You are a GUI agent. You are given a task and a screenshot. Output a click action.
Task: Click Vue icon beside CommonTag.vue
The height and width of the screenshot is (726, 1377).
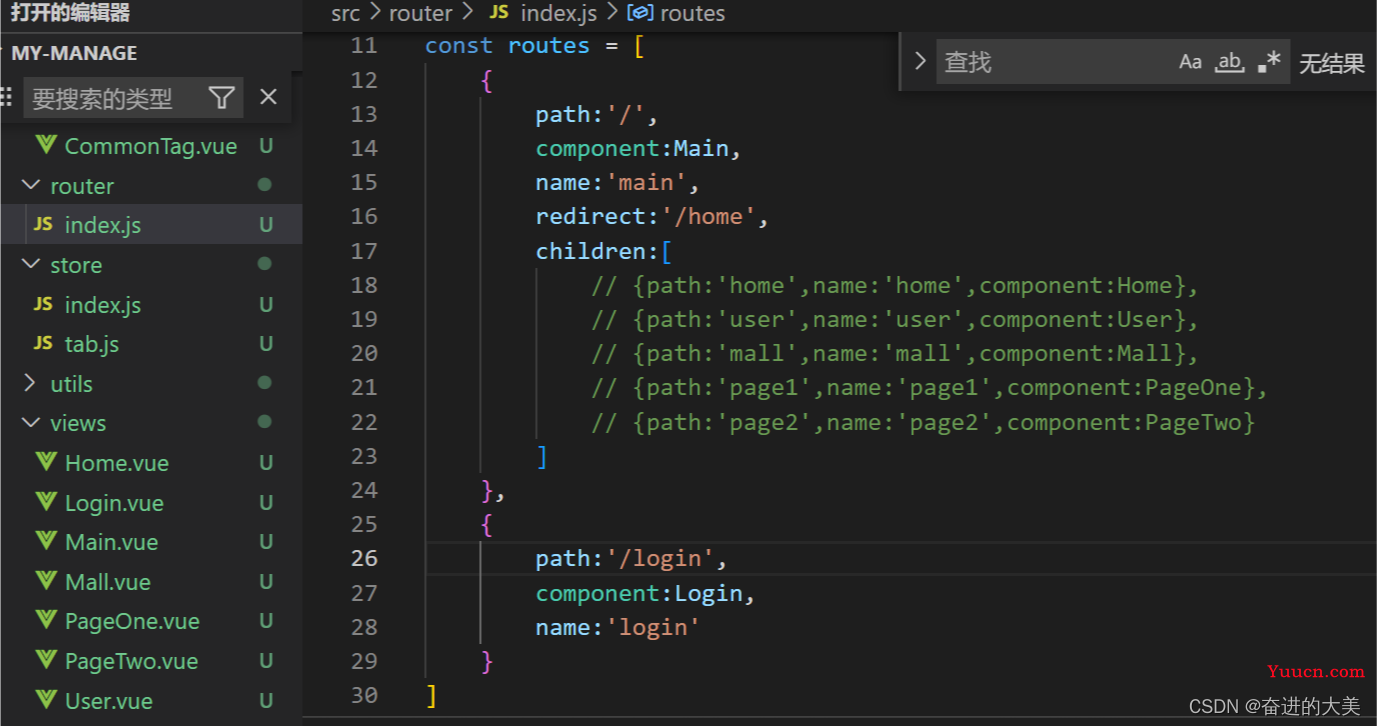(45, 145)
